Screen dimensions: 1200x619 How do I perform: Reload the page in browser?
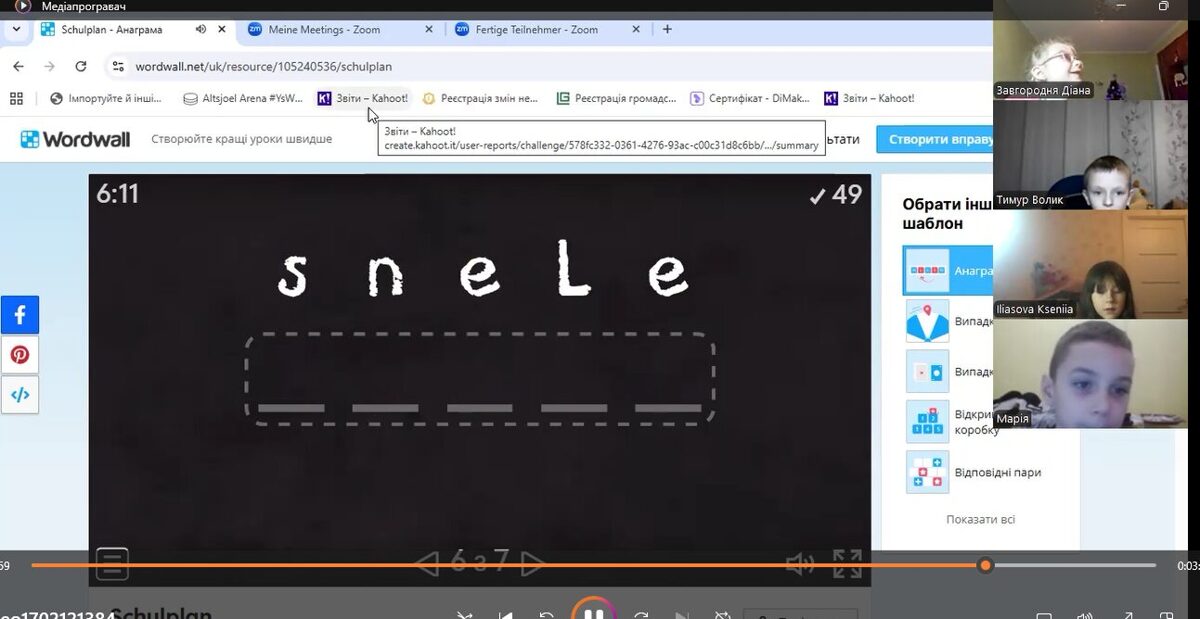coord(81,67)
